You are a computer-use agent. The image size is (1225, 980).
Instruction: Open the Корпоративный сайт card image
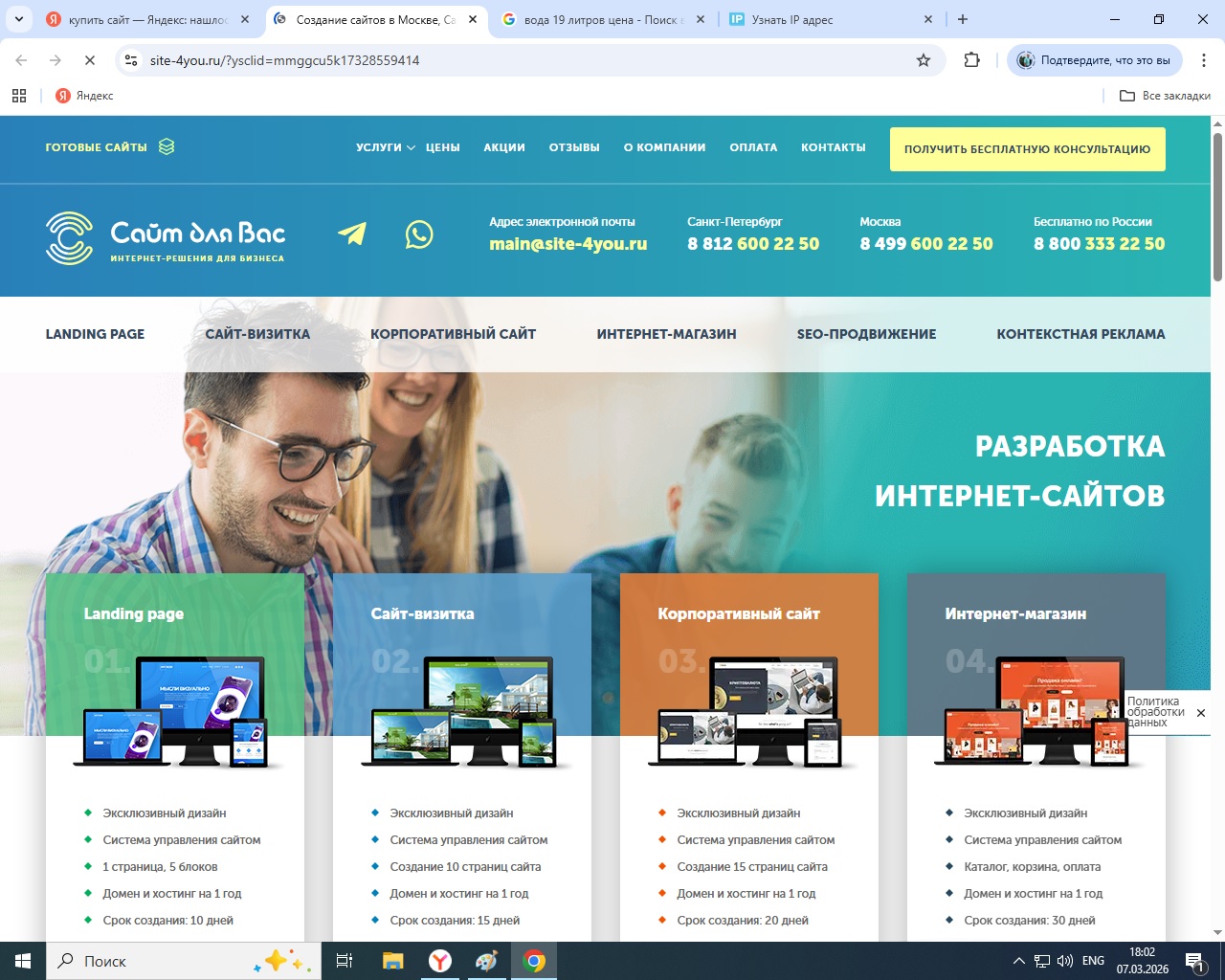tap(749, 712)
